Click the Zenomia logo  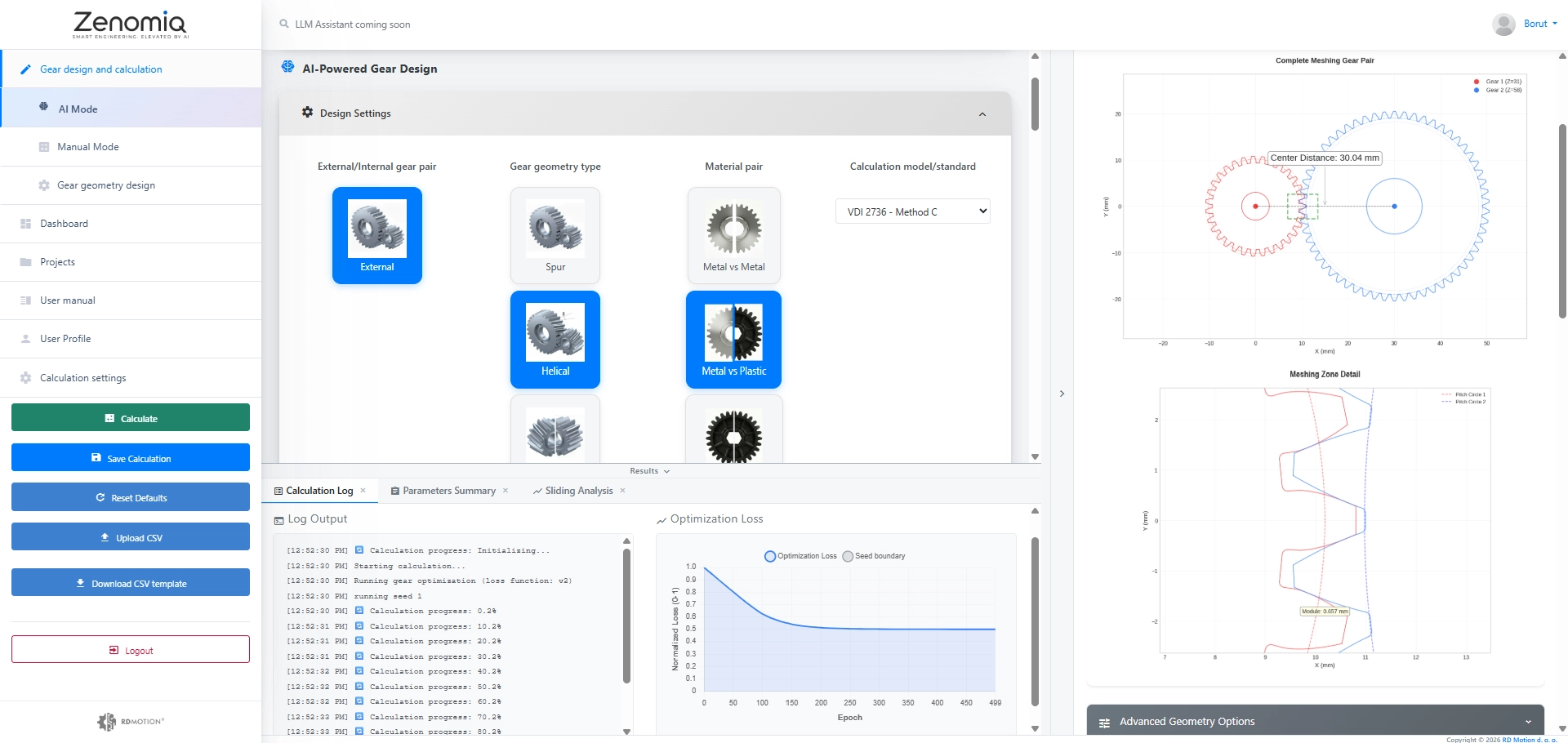coord(131,24)
